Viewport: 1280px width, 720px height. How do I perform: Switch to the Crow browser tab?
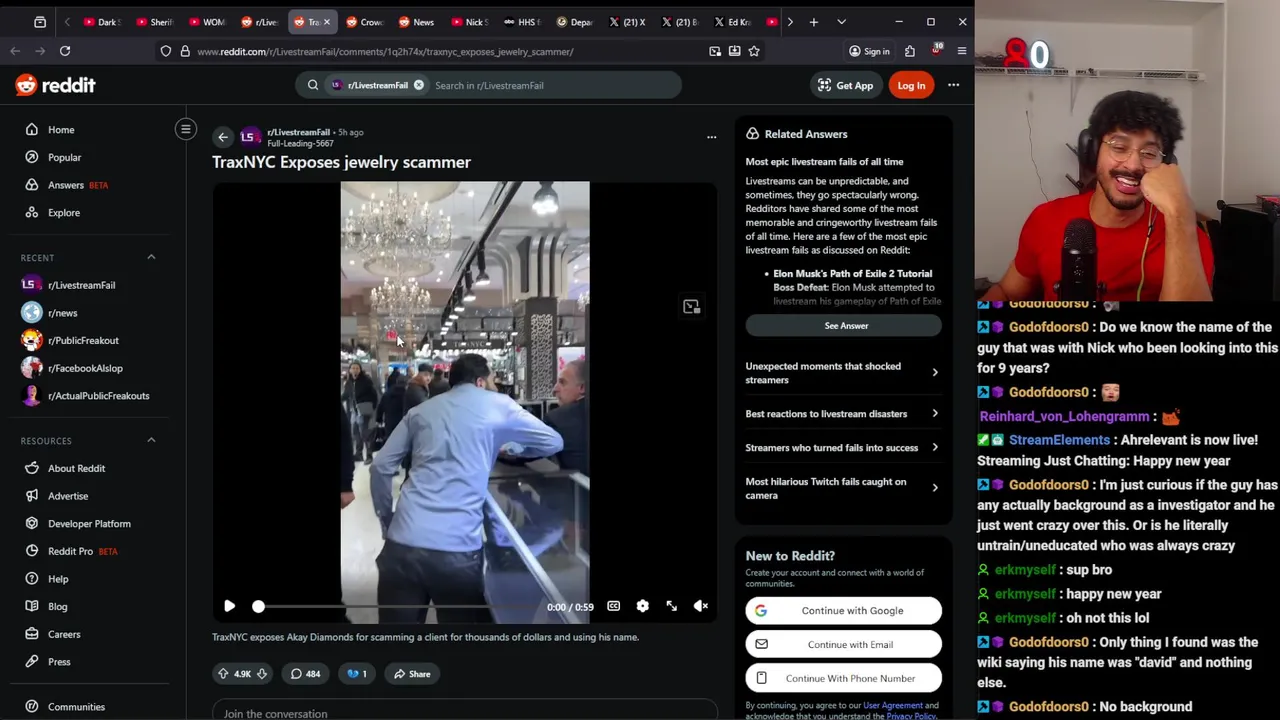(364, 22)
